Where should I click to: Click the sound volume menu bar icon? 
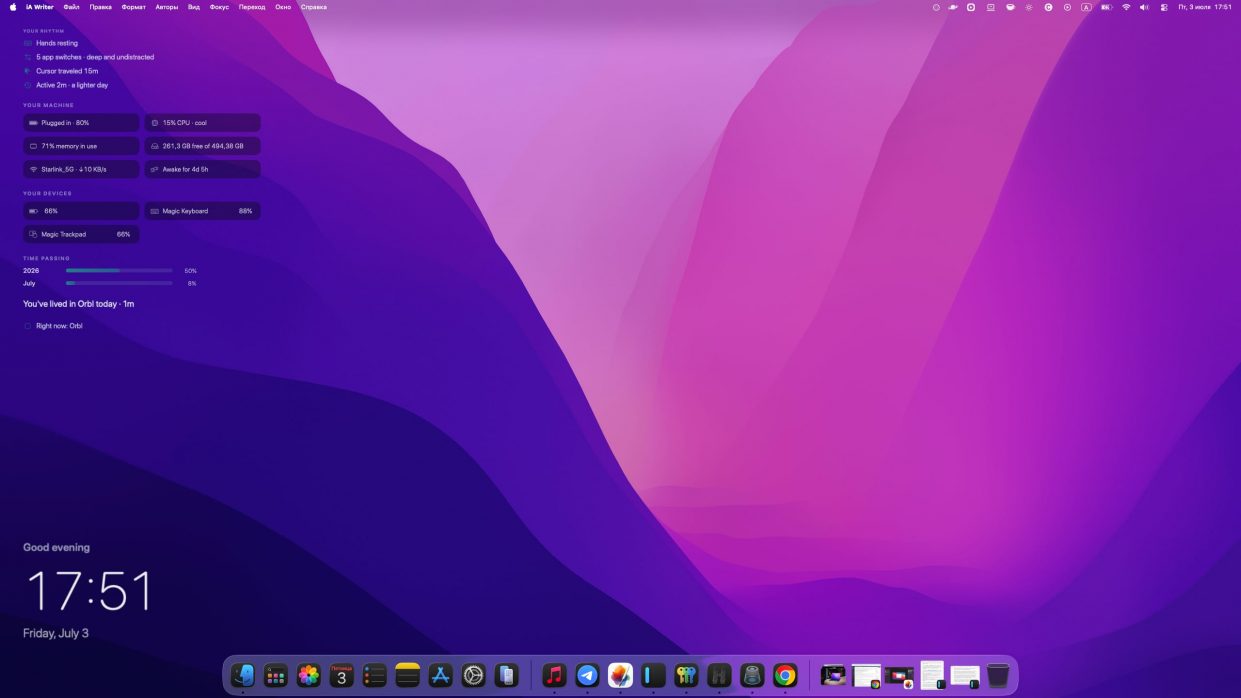(1144, 7)
